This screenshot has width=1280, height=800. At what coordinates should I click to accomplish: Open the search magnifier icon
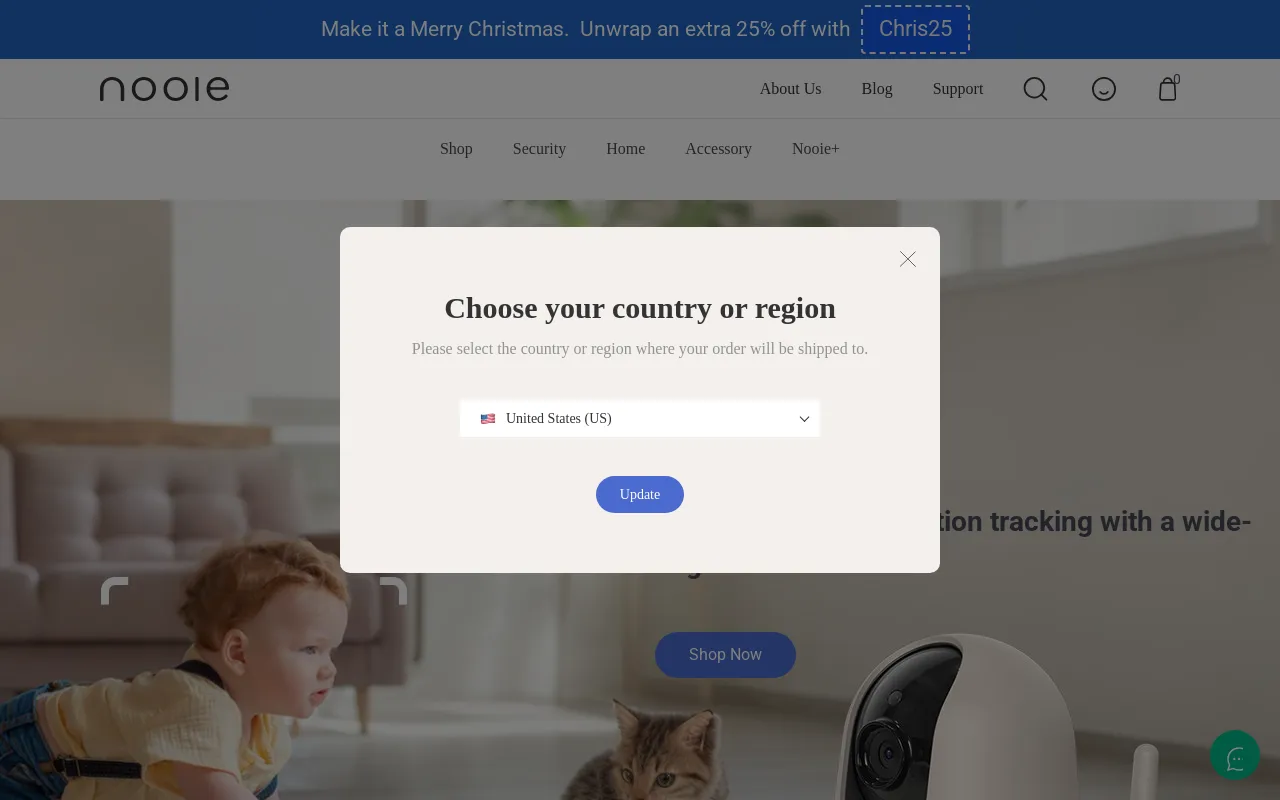1035,89
